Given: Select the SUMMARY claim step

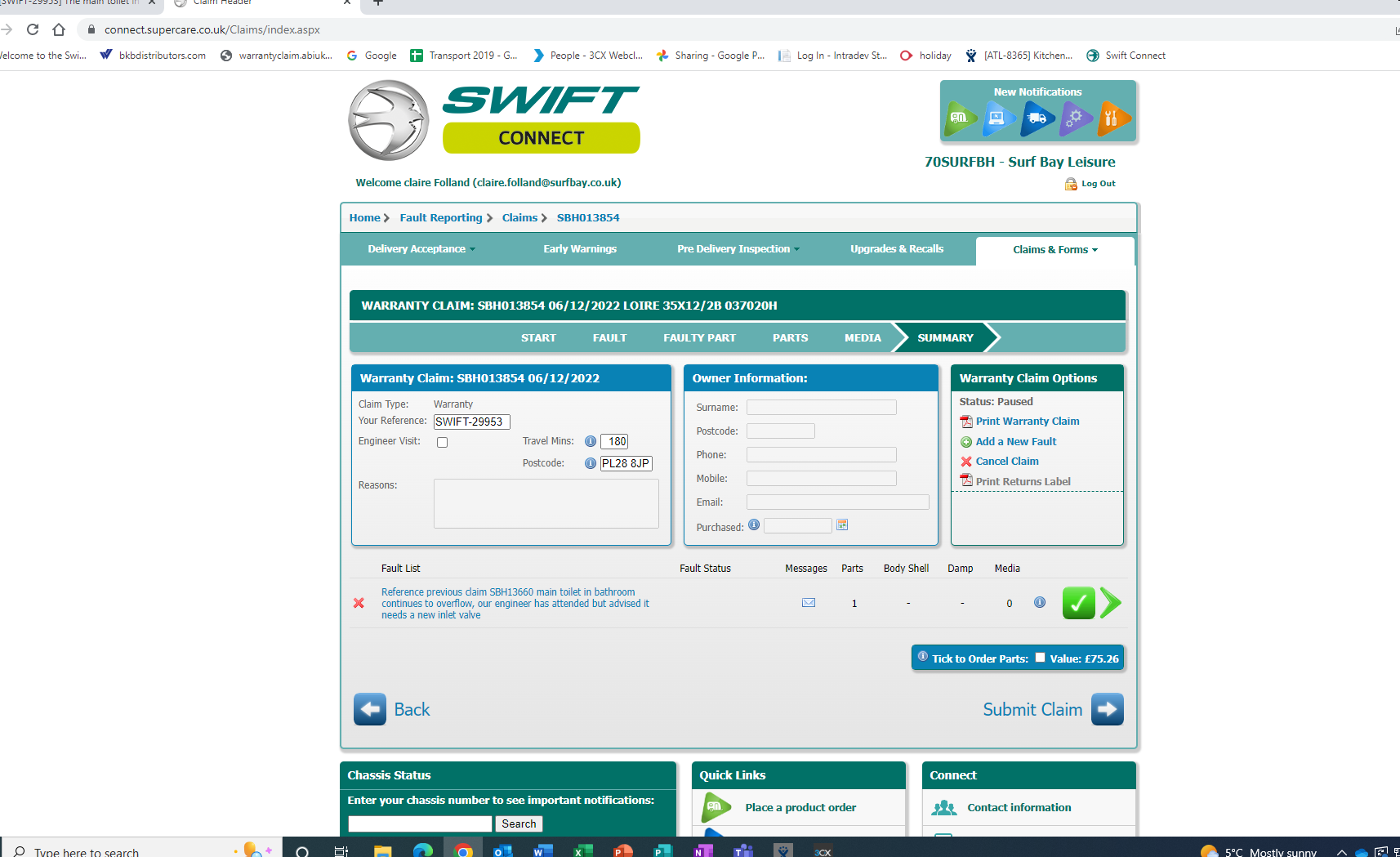Looking at the screenshot, I should click(x=946, y=338).
